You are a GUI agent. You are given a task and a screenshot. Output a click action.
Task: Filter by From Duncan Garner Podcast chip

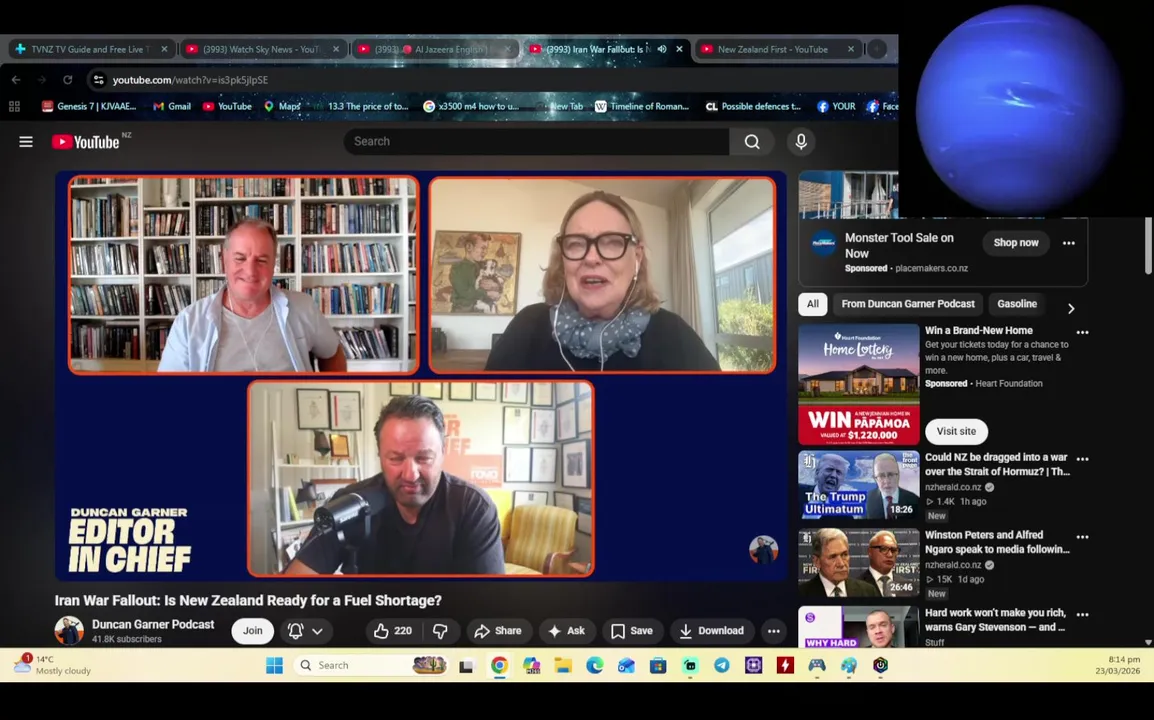pyautogui.click(x=907, y=304)
